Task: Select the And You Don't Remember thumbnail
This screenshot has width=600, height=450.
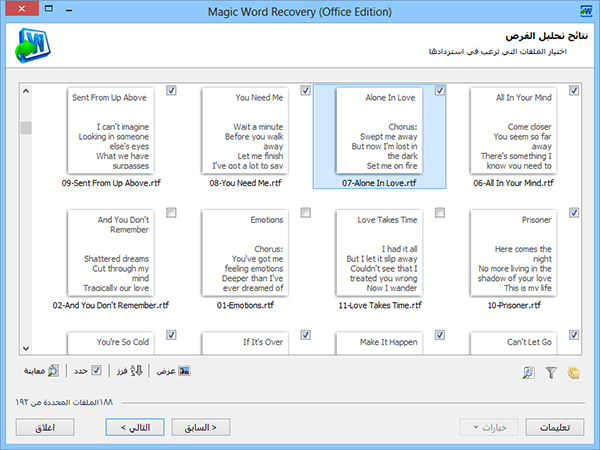Action: click(111, 253)
